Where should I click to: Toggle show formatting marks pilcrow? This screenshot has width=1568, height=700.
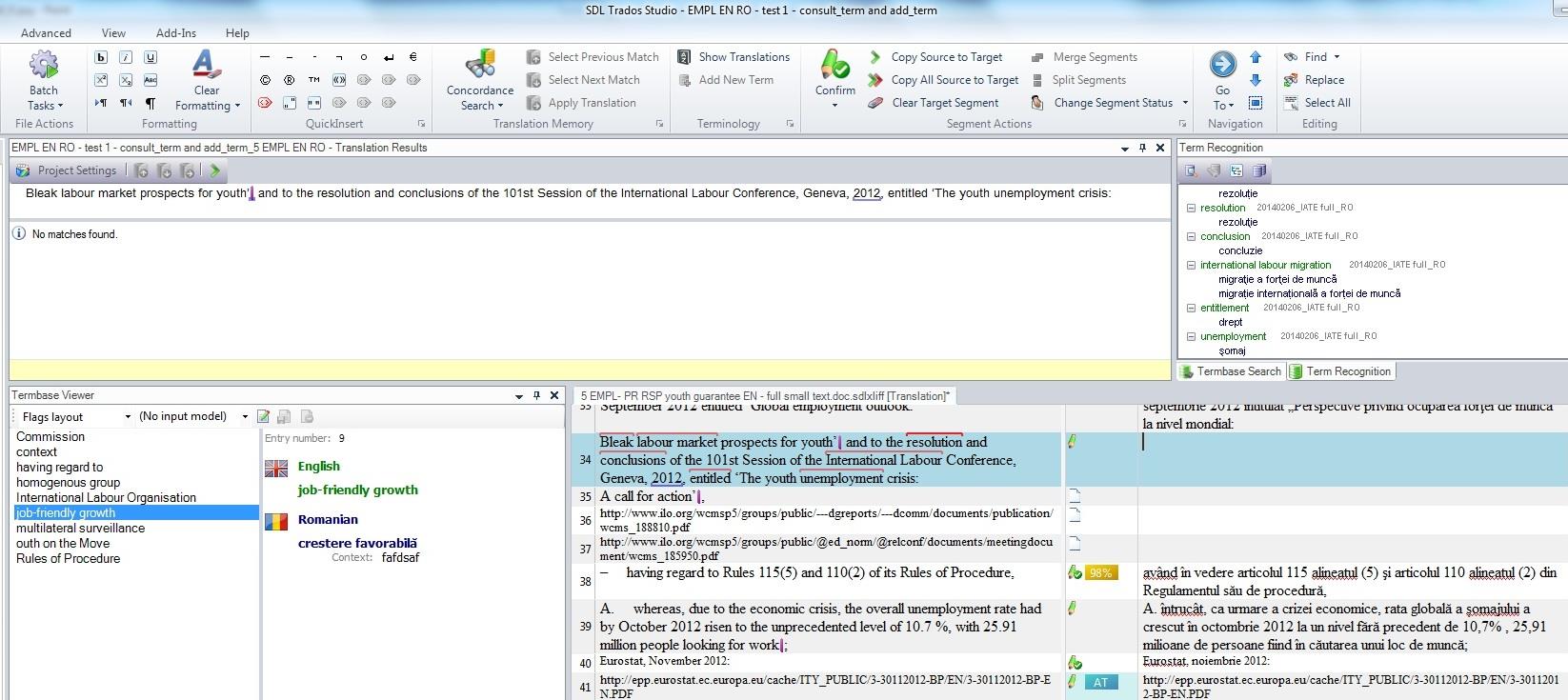tap(151, 103)
